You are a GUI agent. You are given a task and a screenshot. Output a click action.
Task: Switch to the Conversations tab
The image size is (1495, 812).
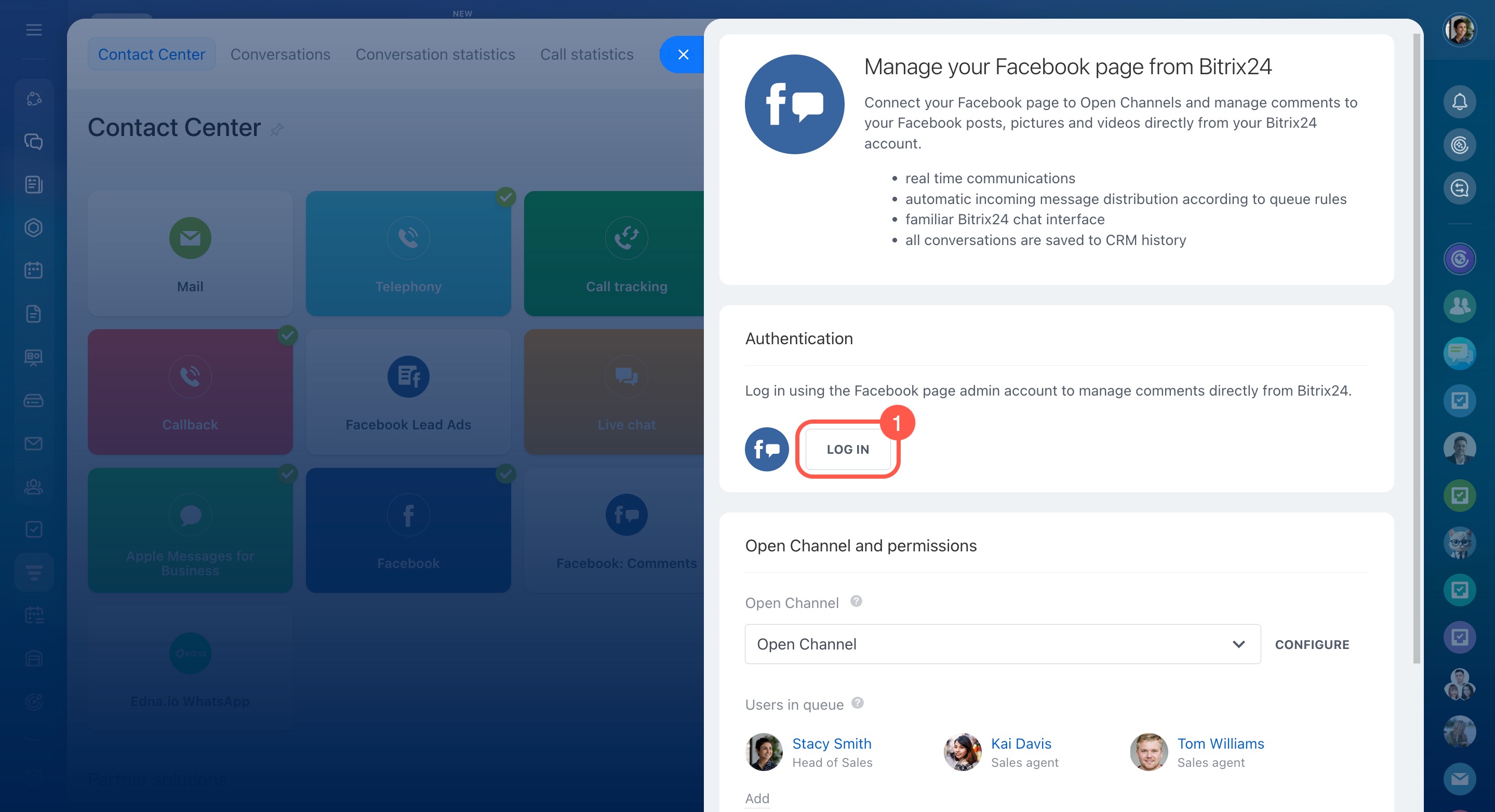281,55
